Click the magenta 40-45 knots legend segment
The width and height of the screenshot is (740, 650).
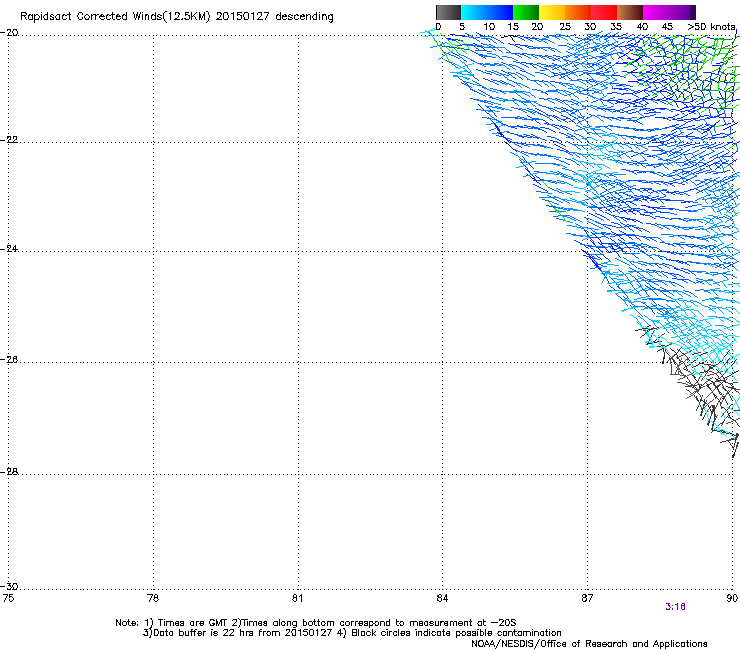tap(656, 12)
